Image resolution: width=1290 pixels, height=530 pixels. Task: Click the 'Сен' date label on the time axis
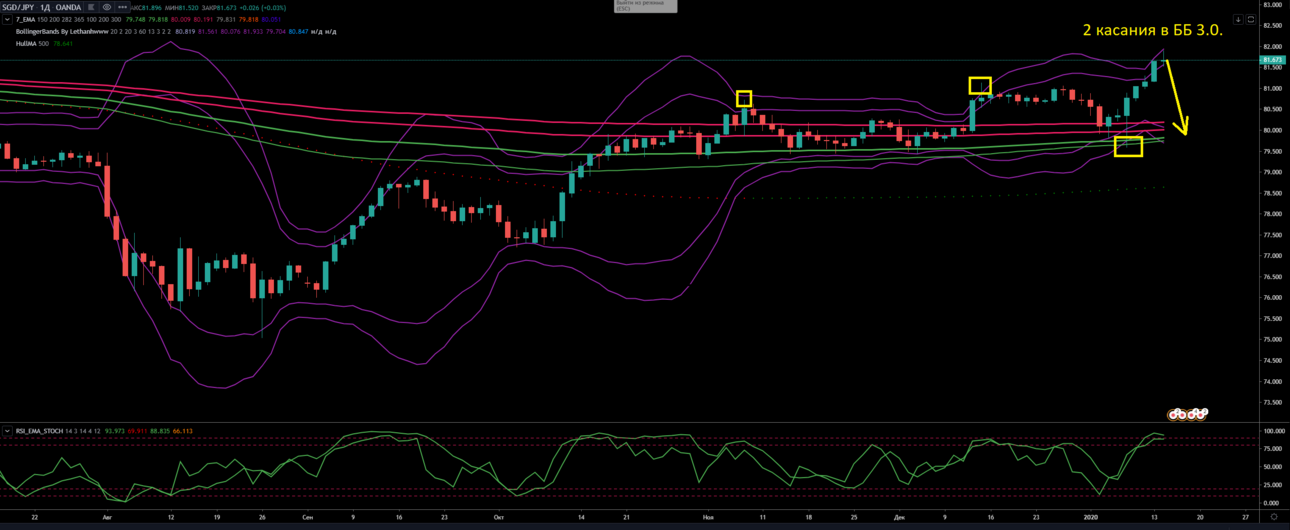tap(307, 517)
